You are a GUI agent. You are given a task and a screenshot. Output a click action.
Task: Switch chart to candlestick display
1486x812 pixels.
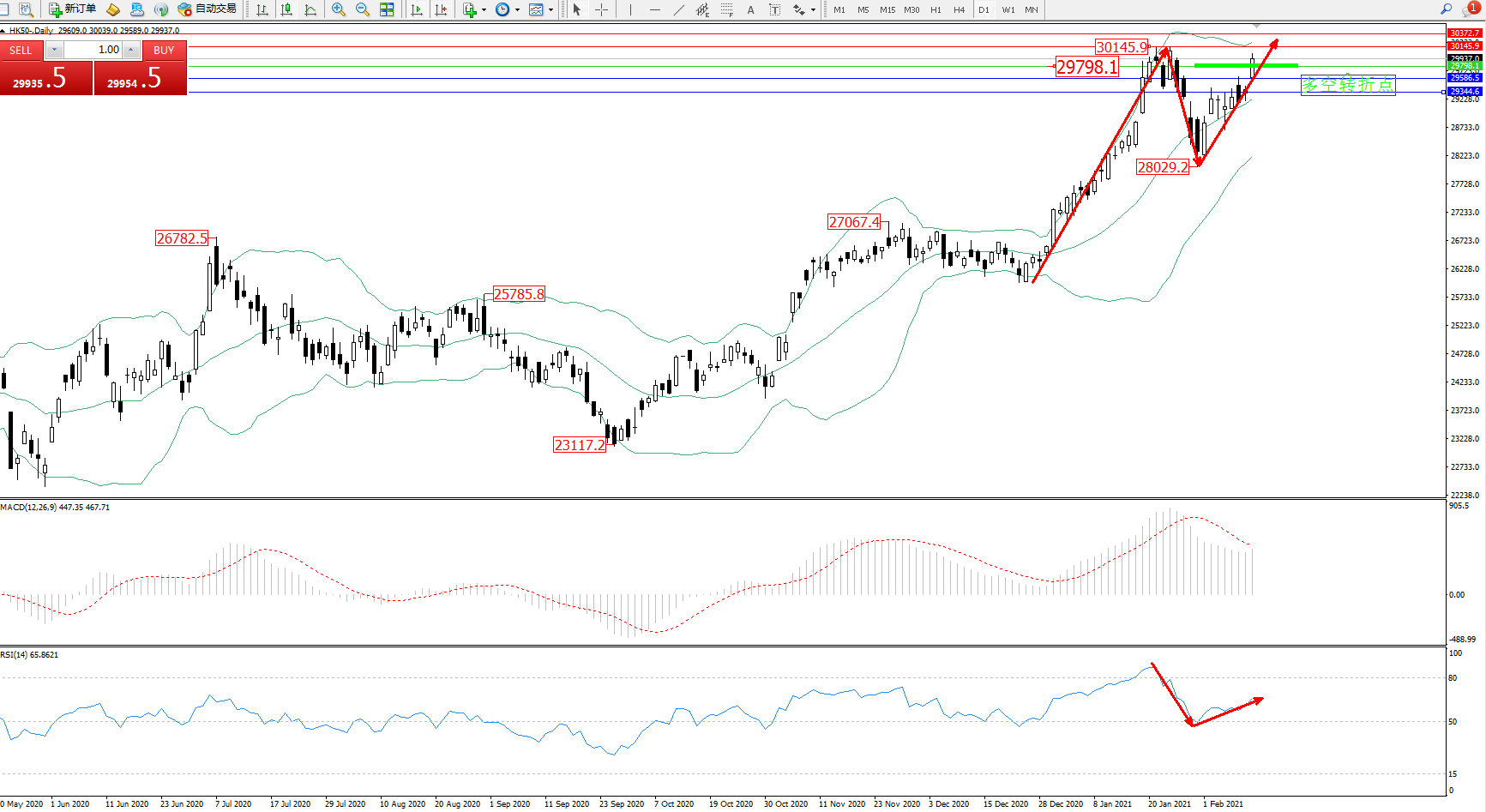tap(286, 9)
